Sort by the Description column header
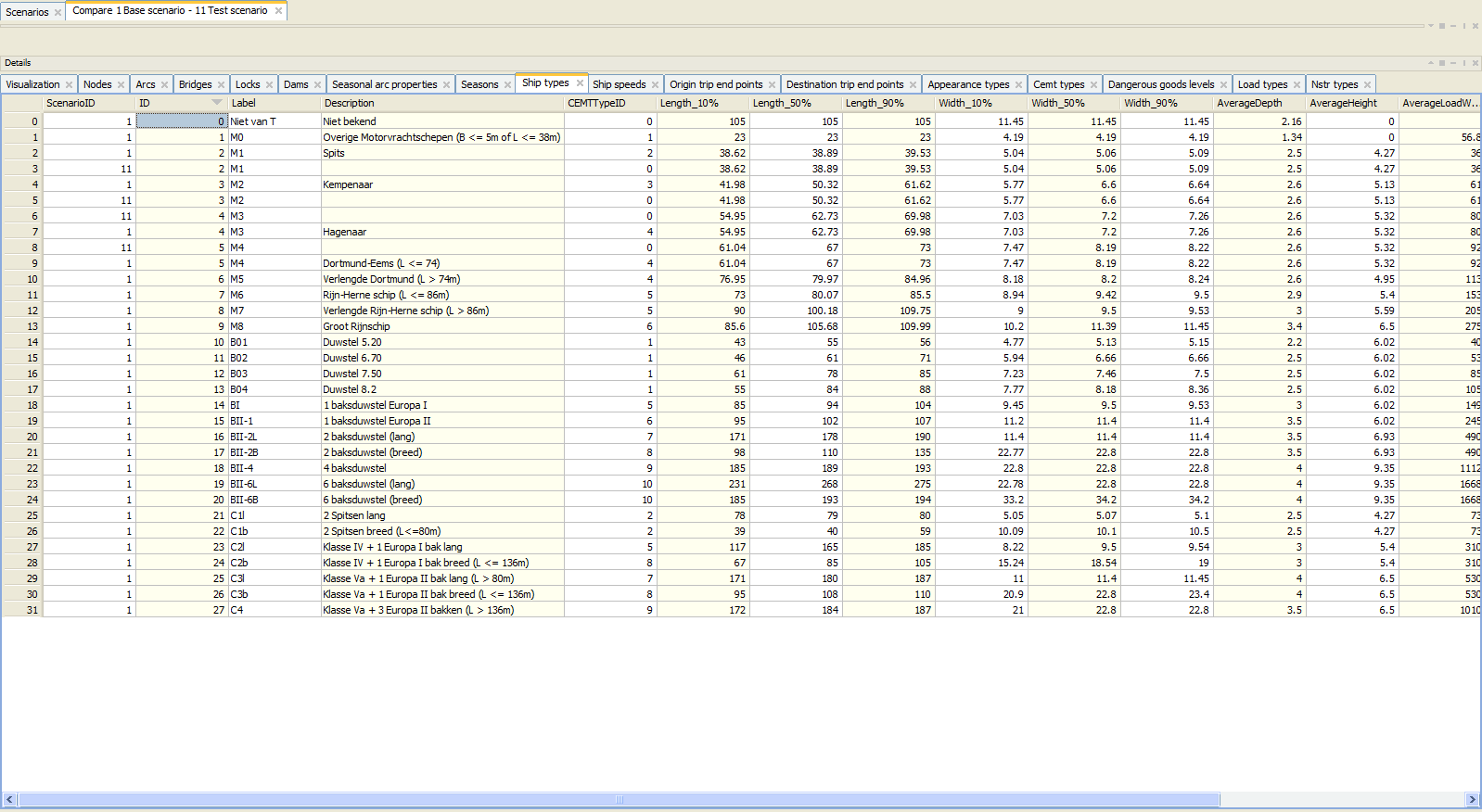The image size is (1482, 812). tap(442, 103)
